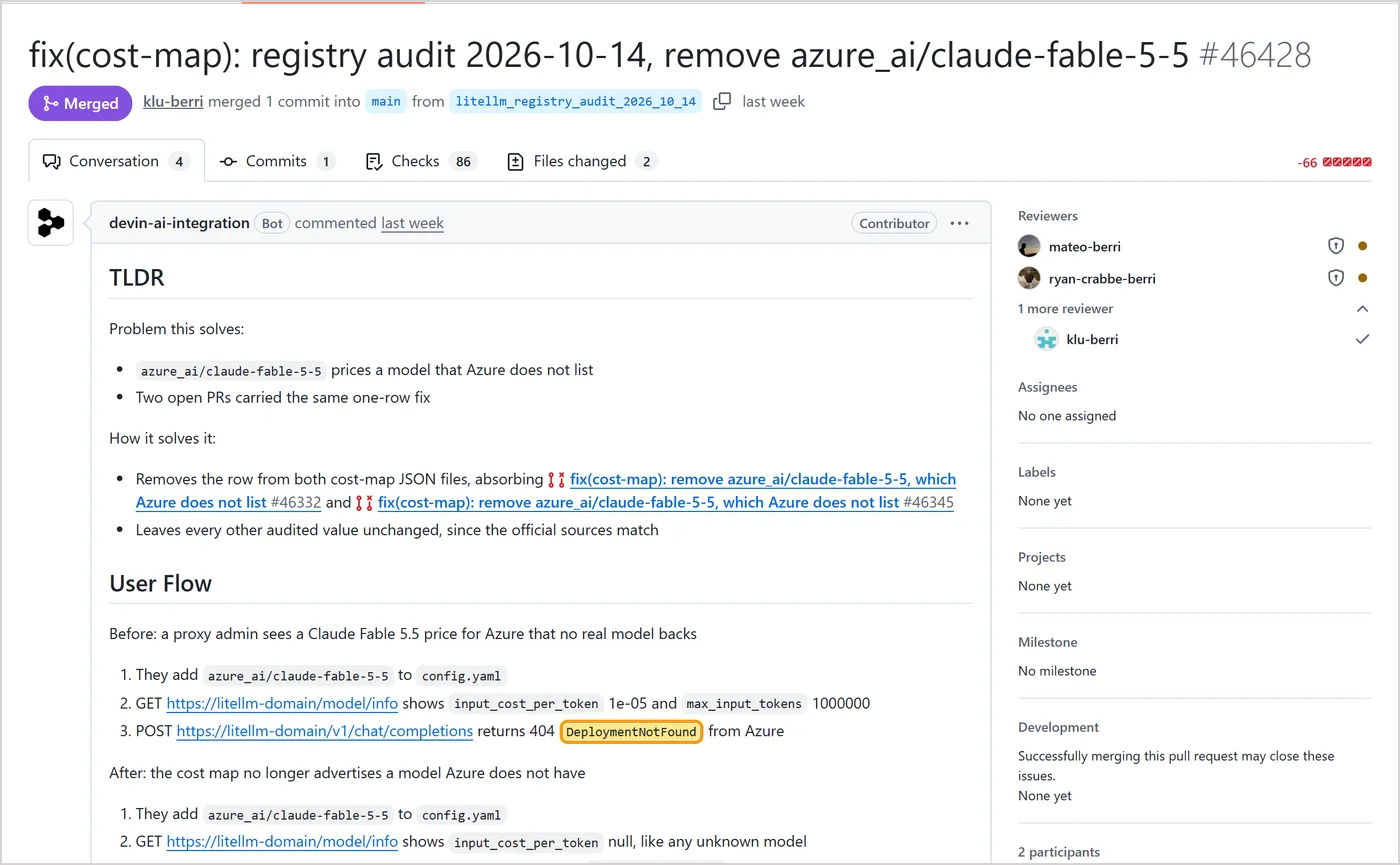Open devin-ai-integration author link
This screenshot has width=1400, height=865.
[x=179, y=223]
